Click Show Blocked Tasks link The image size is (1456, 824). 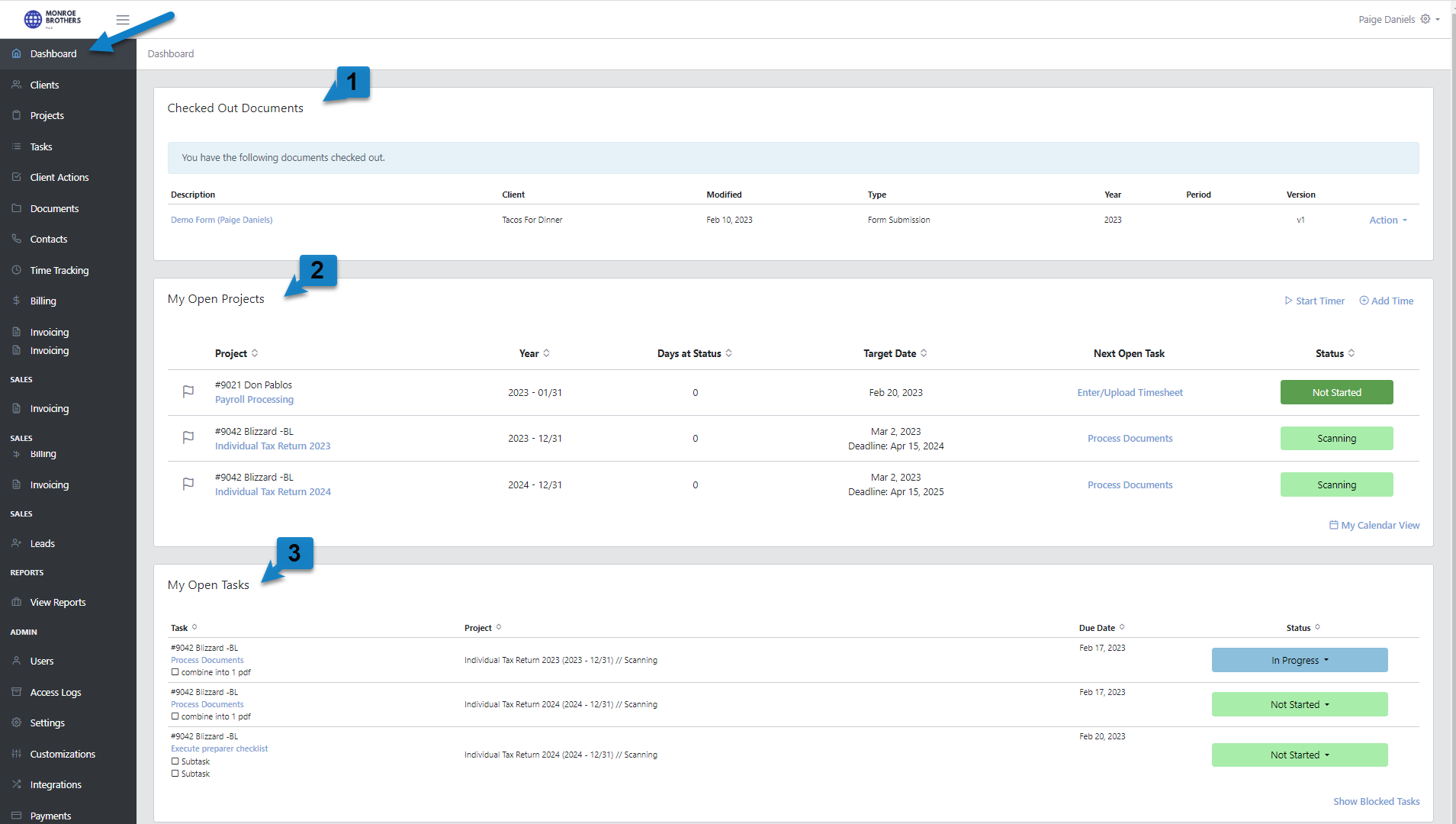(x=1376, y=801)
